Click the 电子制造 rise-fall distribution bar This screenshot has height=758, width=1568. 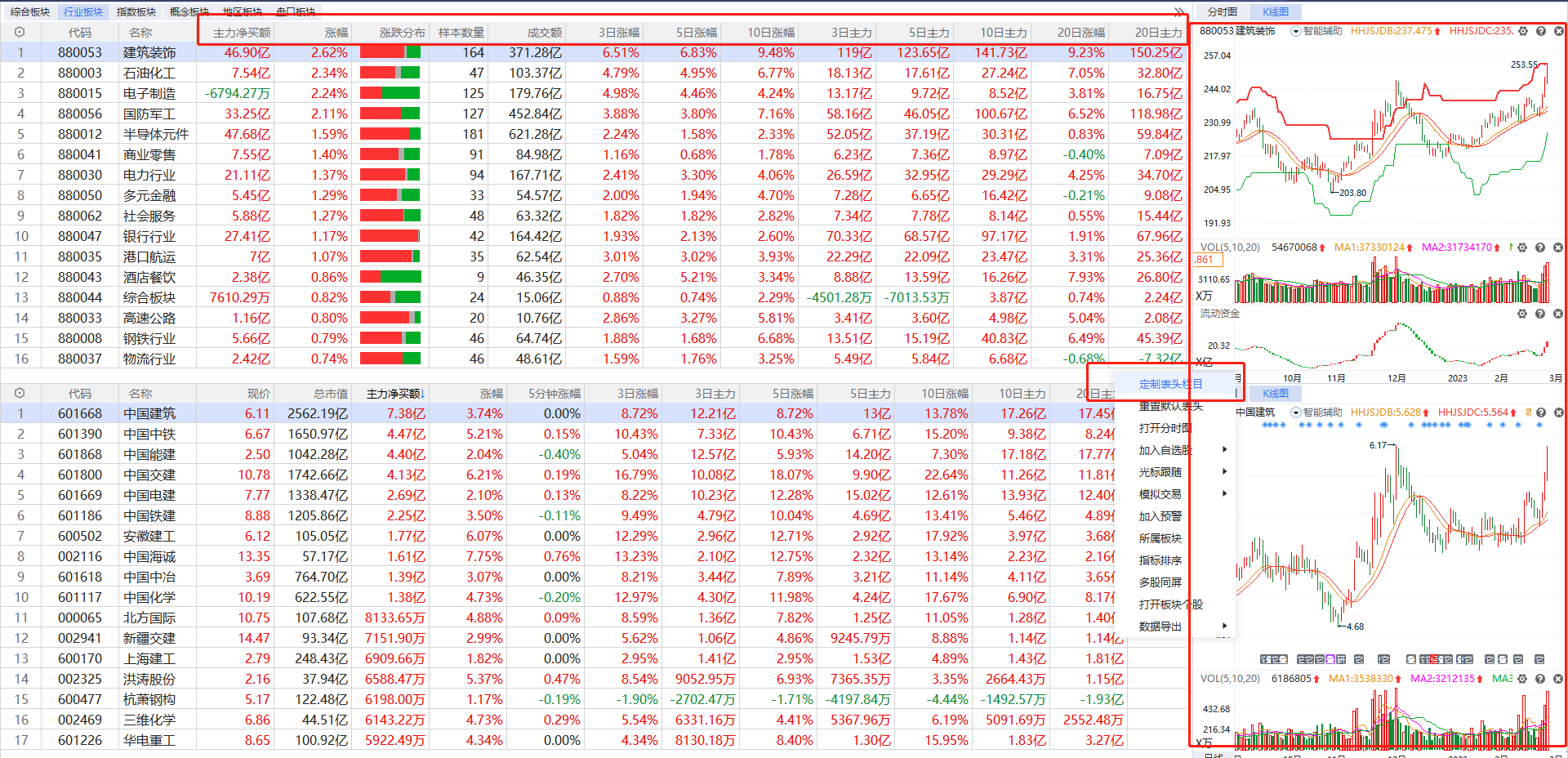tap(390, 93)
